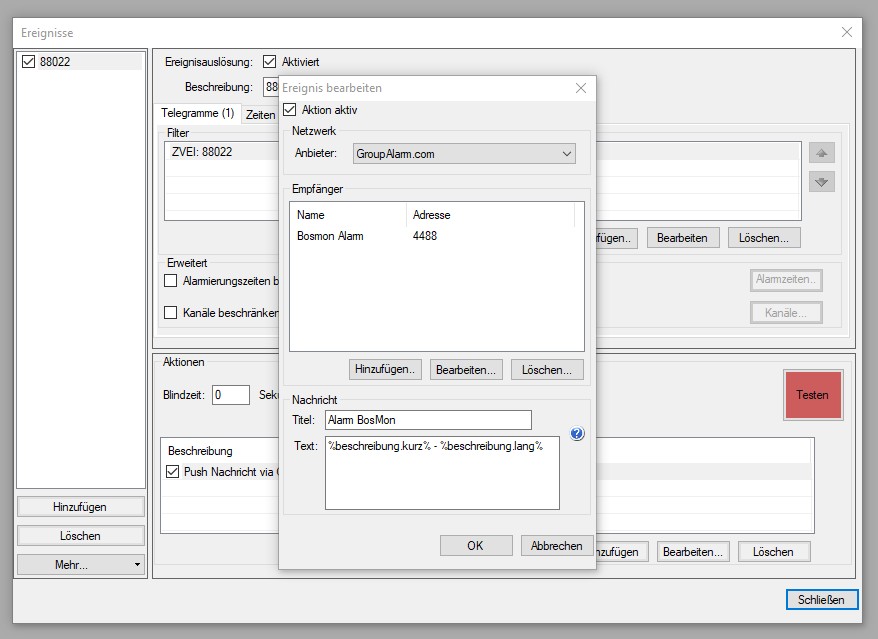This screenshot has height=639, width=878.
Task: Close the Ereignis bearbeiten dialog with X
Action: point(580,88)
